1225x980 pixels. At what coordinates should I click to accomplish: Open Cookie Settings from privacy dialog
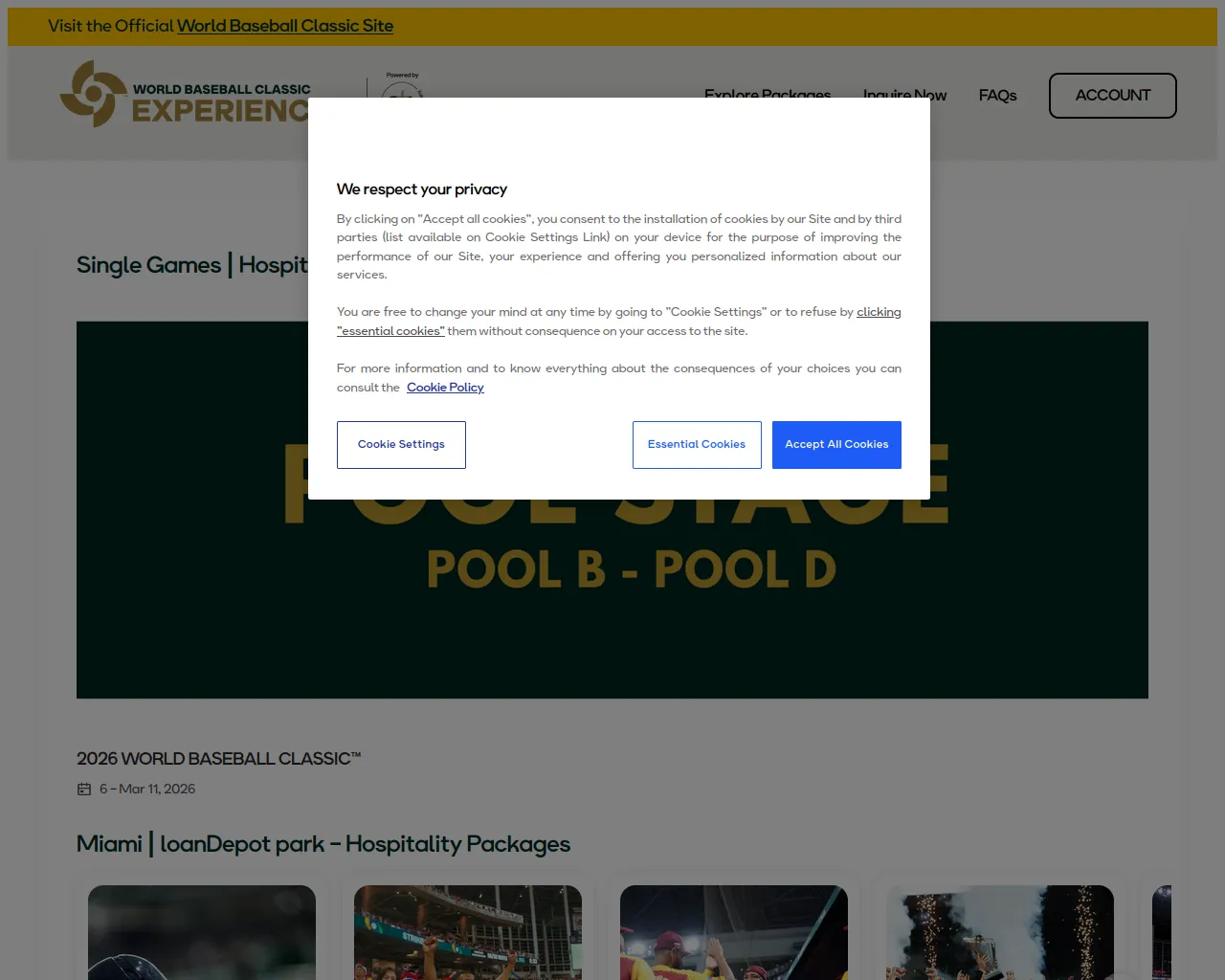point(401,445)
